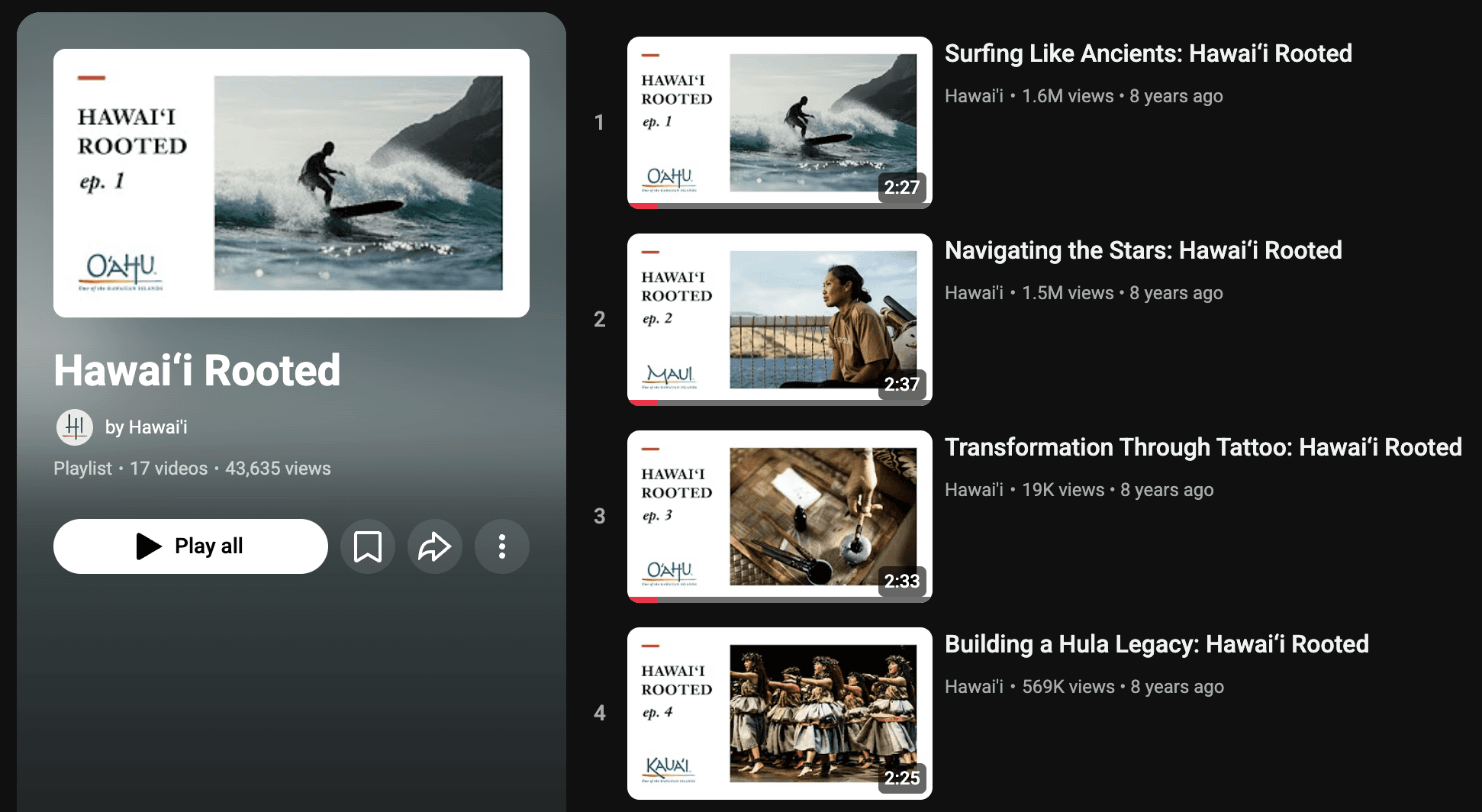Click title 'Navigating the Stars: Hawai'i Rooted'

click(1143, 250)
